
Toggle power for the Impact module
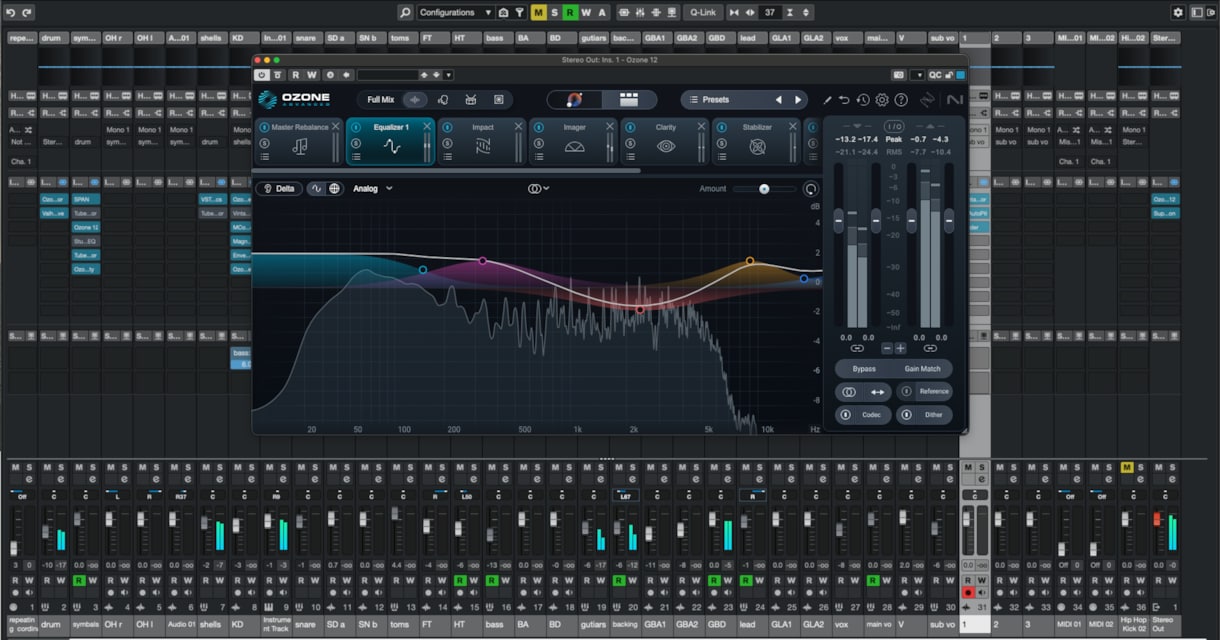click(x=447, y=127)
